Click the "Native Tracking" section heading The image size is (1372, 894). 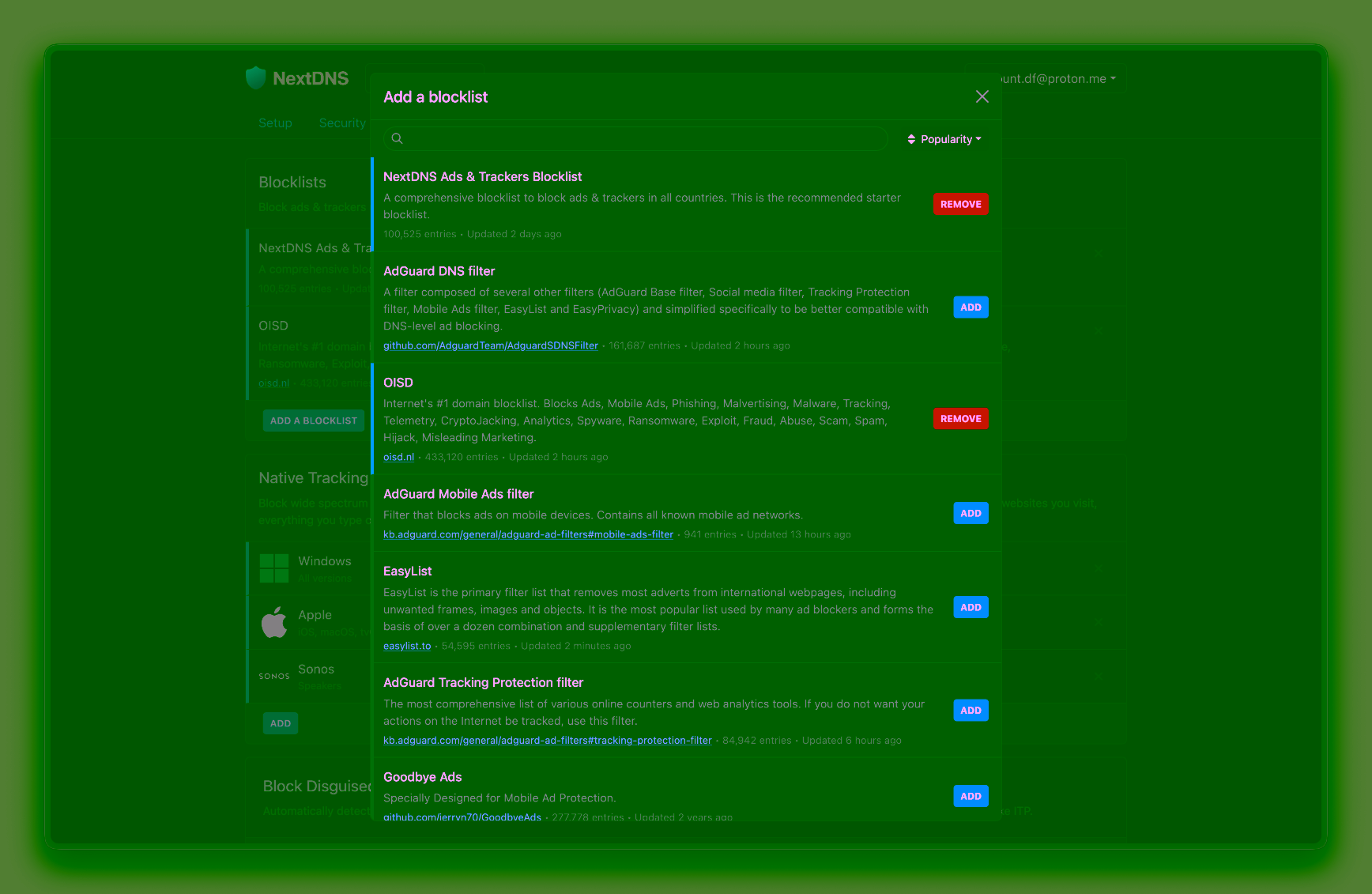314,478
